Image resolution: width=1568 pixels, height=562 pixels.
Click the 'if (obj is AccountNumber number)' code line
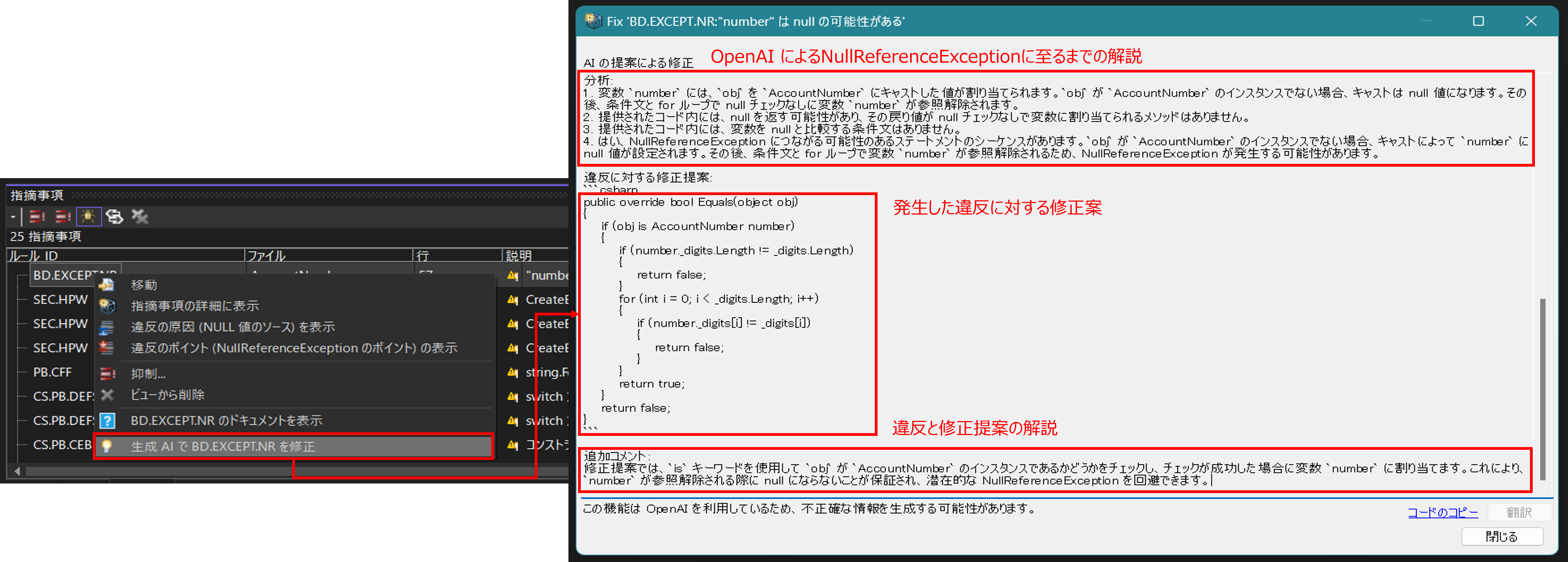[698, 227]
